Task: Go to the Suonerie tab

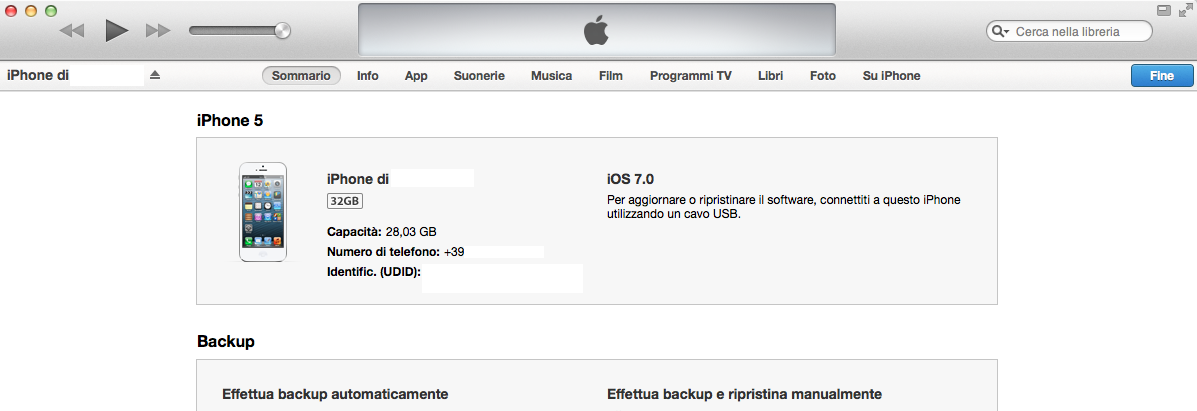Action: click(479, 76)
